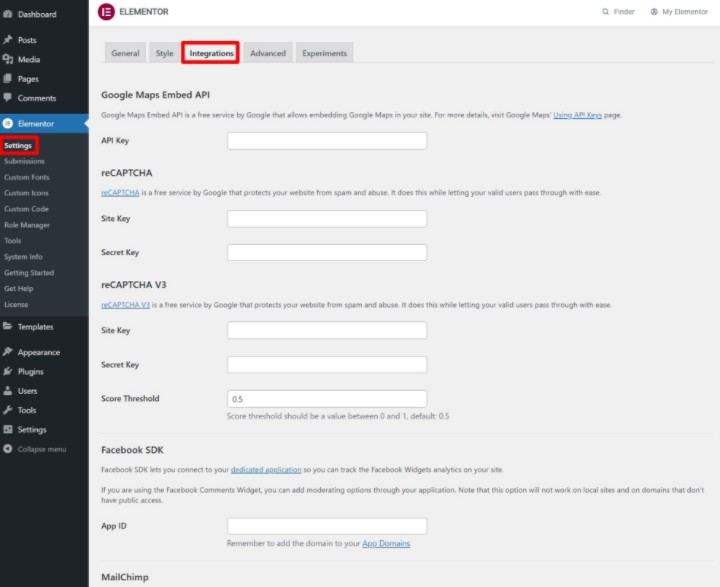Switch to the Experiments tab

tap(324, 53)
